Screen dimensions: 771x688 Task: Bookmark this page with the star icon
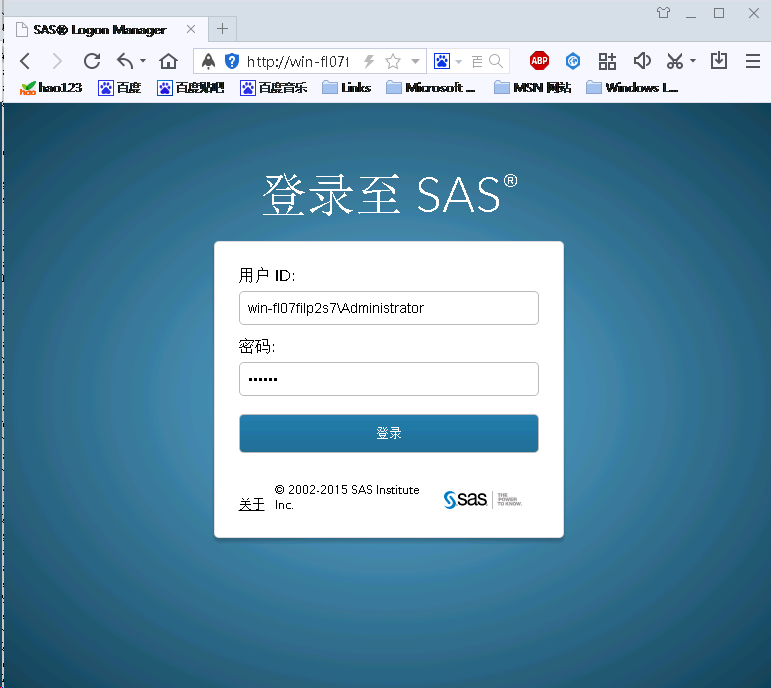(x=393, y=61)
